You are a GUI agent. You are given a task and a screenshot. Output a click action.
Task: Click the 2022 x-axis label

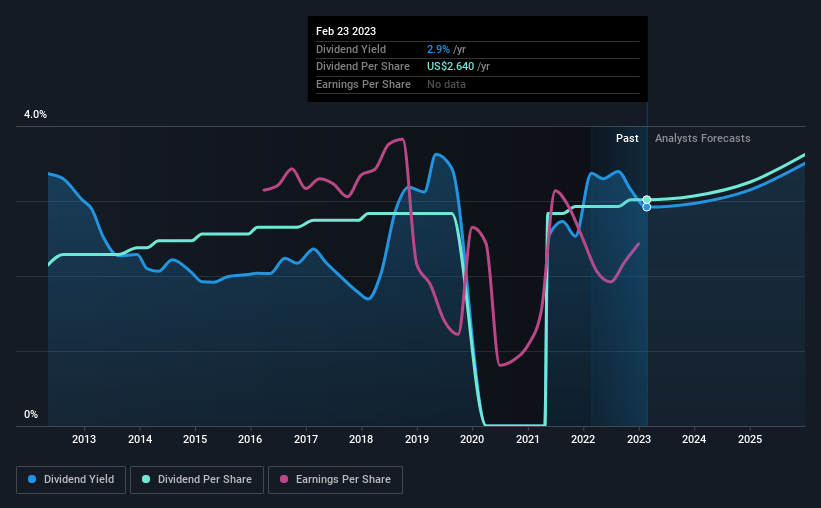pyautogui.click(x=583, y=439)
